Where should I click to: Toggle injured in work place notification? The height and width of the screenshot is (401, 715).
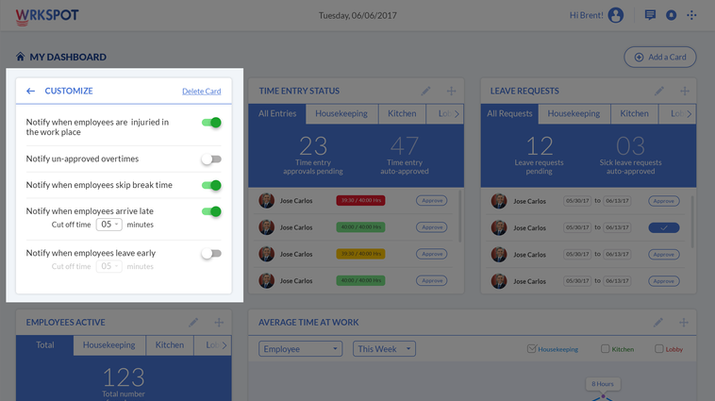click(x=212, y=122)
